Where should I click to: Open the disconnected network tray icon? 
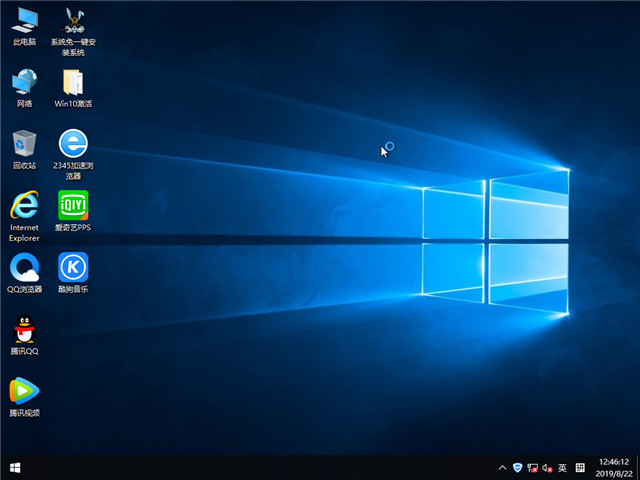532,467
